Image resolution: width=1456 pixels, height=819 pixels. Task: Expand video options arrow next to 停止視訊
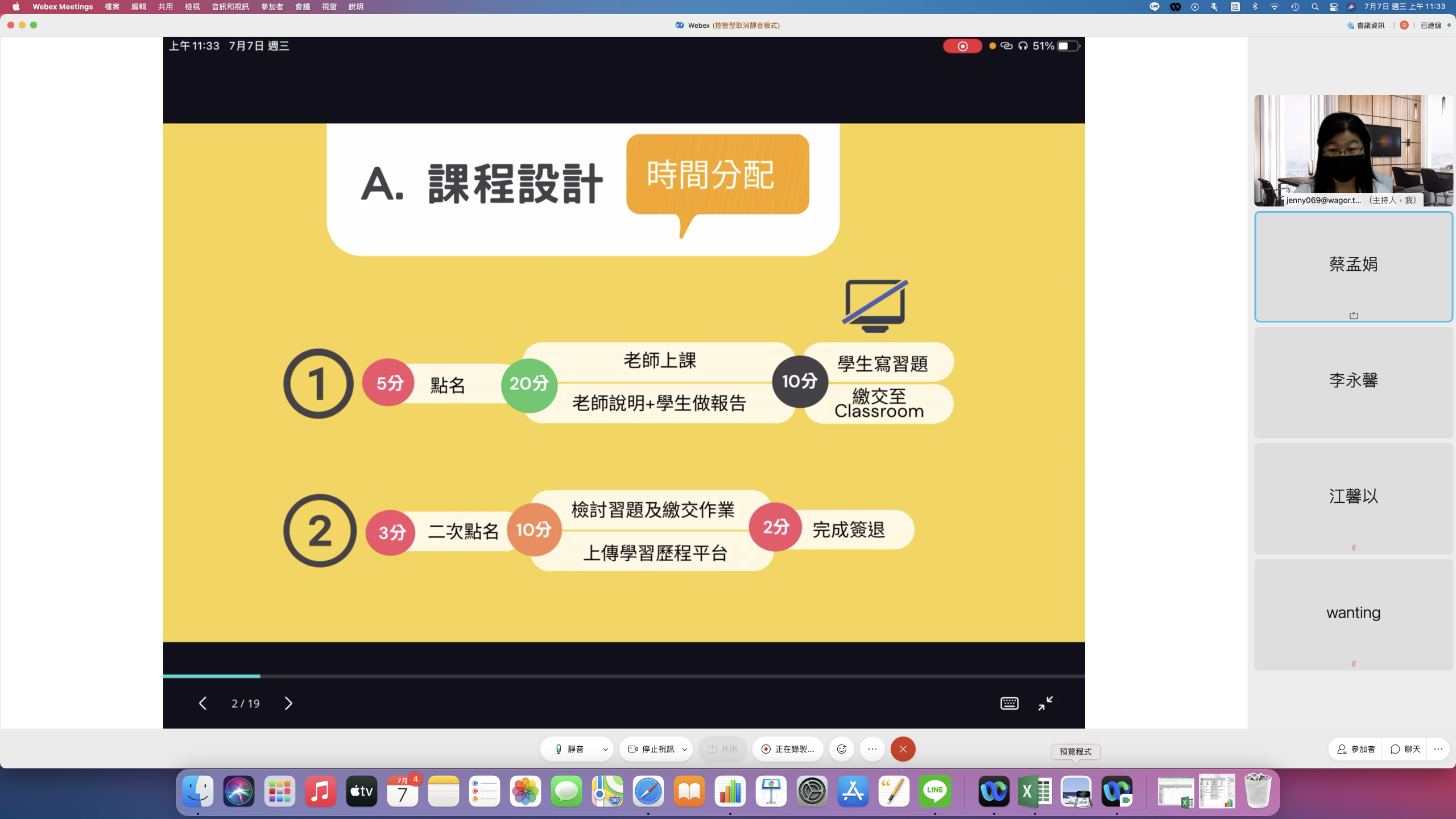point(684,749)
